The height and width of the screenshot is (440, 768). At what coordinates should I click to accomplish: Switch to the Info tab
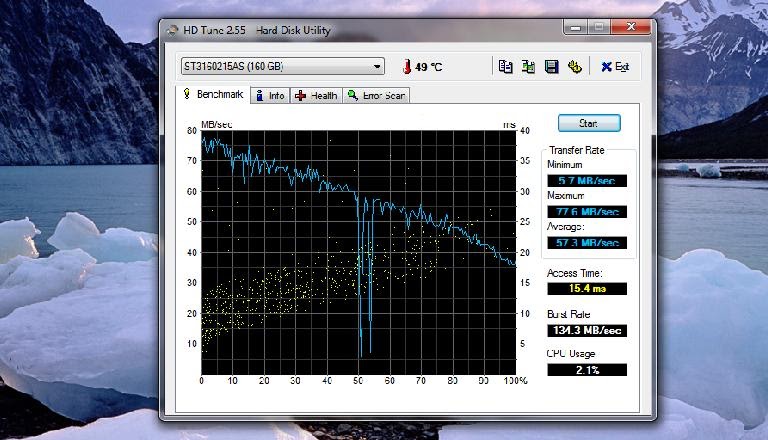coord(270,96)
